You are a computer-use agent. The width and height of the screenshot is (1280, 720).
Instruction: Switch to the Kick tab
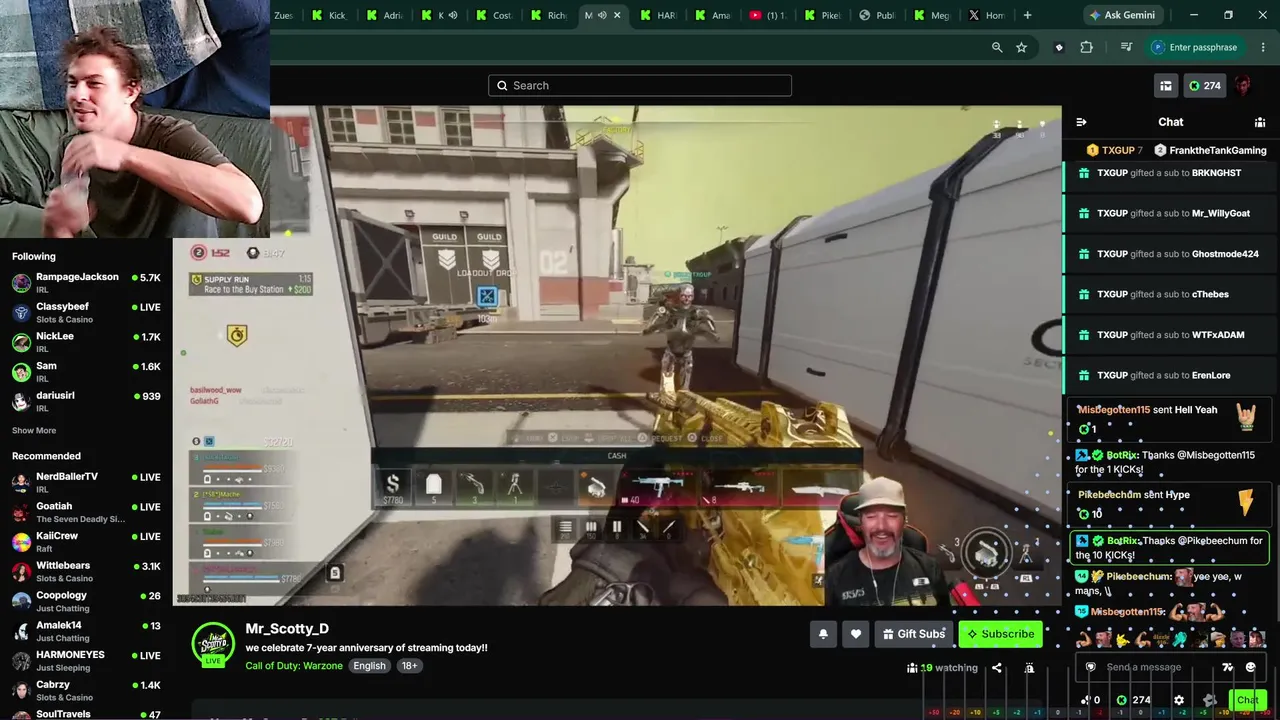pos(328,15)
